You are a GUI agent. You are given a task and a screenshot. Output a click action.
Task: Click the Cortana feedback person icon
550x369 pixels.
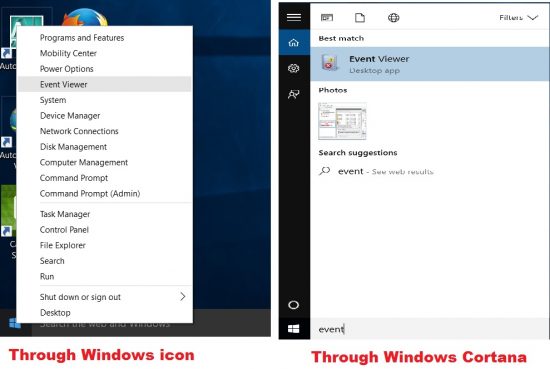294,94
